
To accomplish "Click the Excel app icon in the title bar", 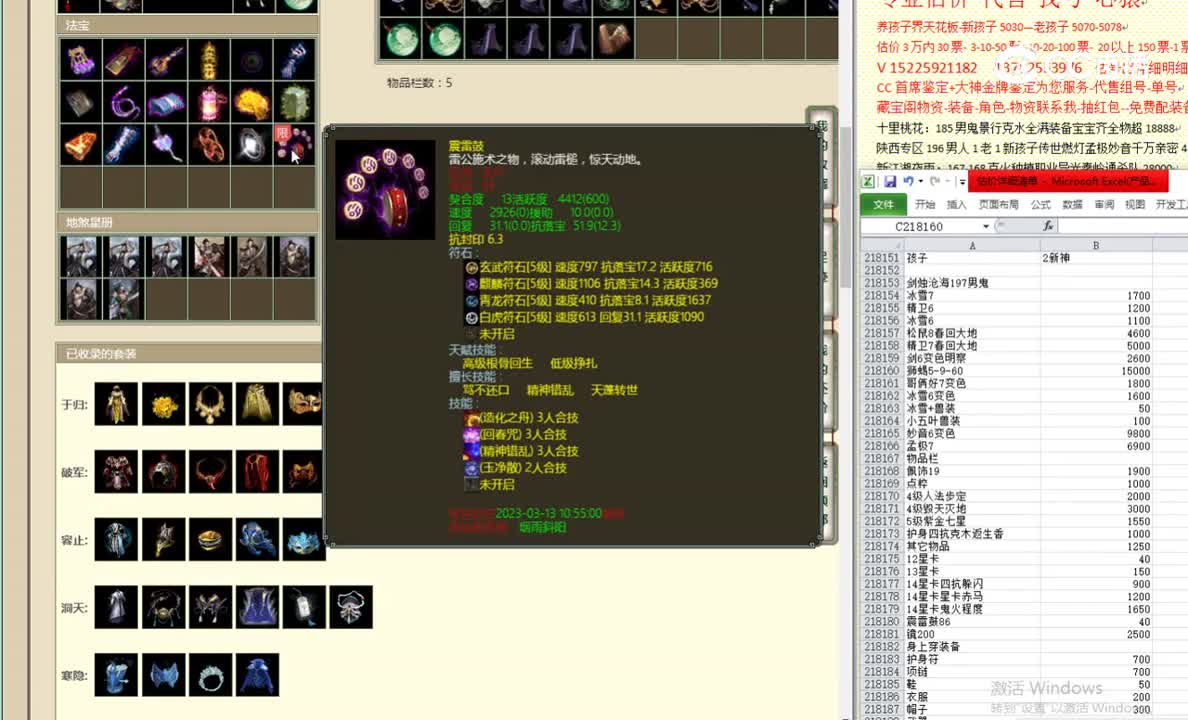I will pyautogui.click(x=869, y=182).
